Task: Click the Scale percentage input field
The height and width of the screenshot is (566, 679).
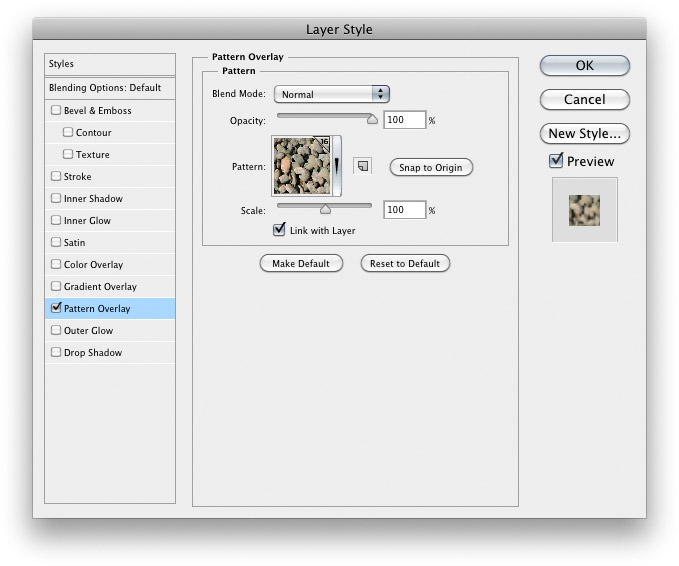Action: [x=404, y=210]
